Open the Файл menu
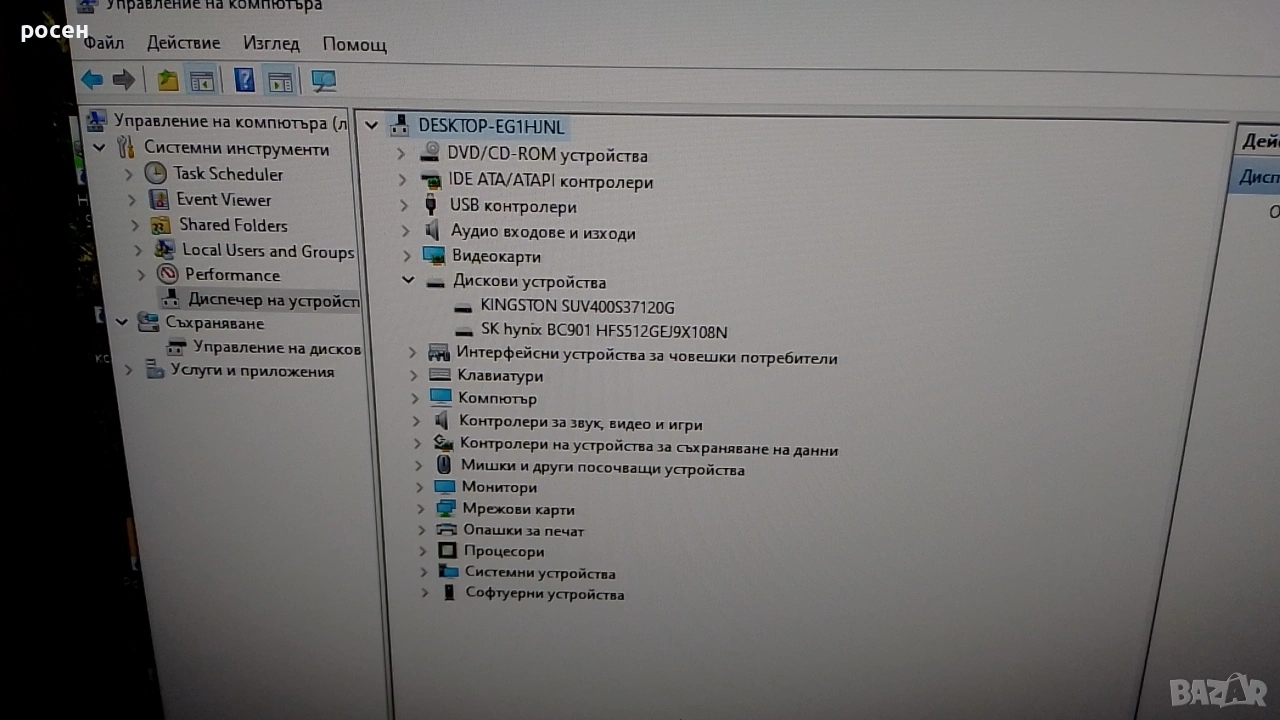This screenshot has width=1280, height=720. 104,43
